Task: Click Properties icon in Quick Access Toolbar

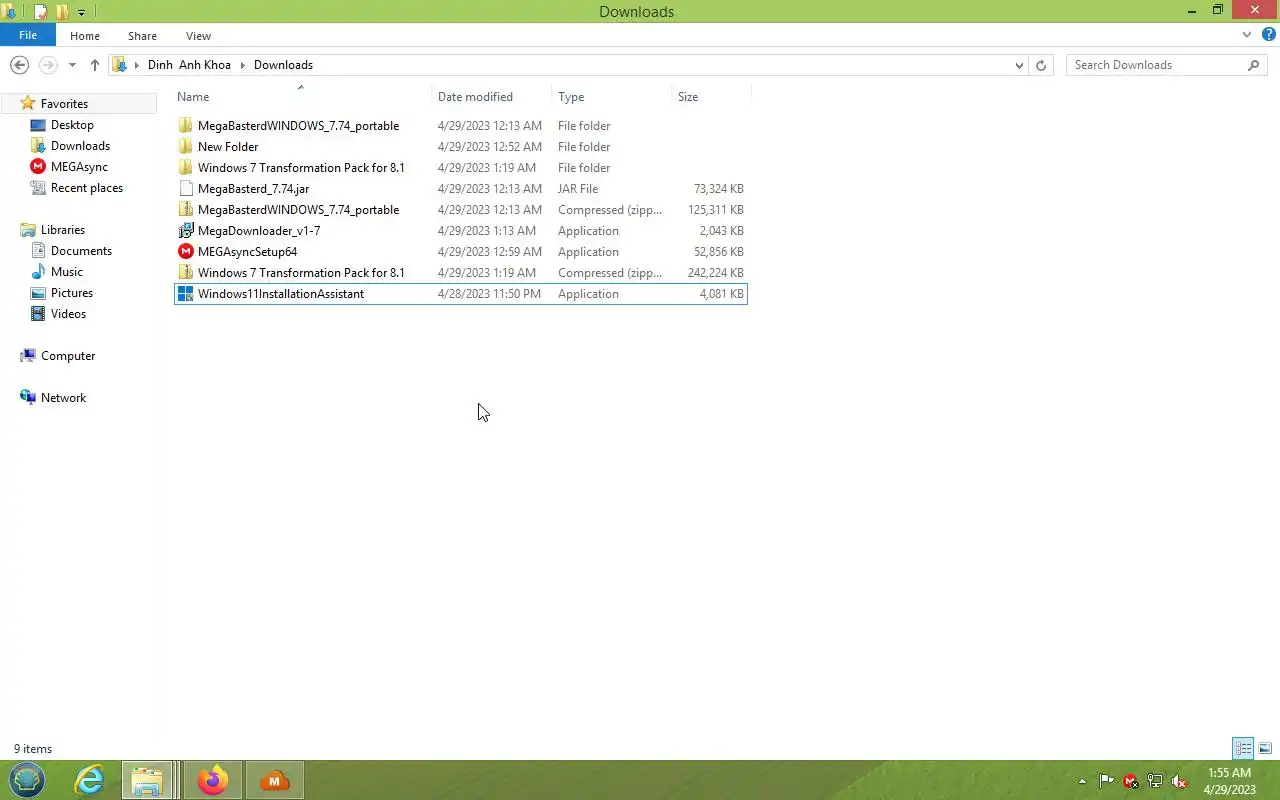Action: point(41,12)
